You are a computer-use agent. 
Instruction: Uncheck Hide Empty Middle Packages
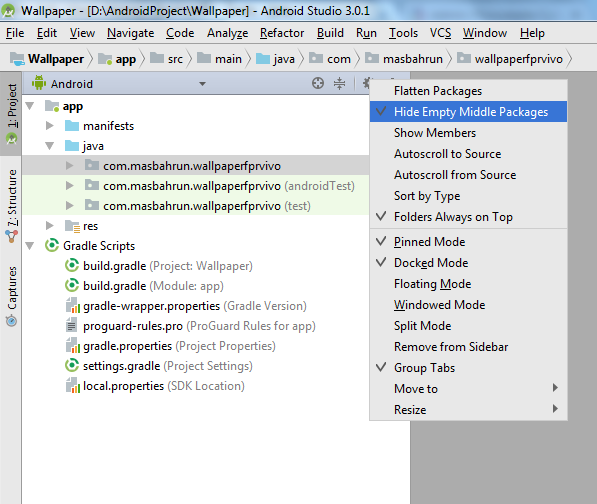coord(468,112)
